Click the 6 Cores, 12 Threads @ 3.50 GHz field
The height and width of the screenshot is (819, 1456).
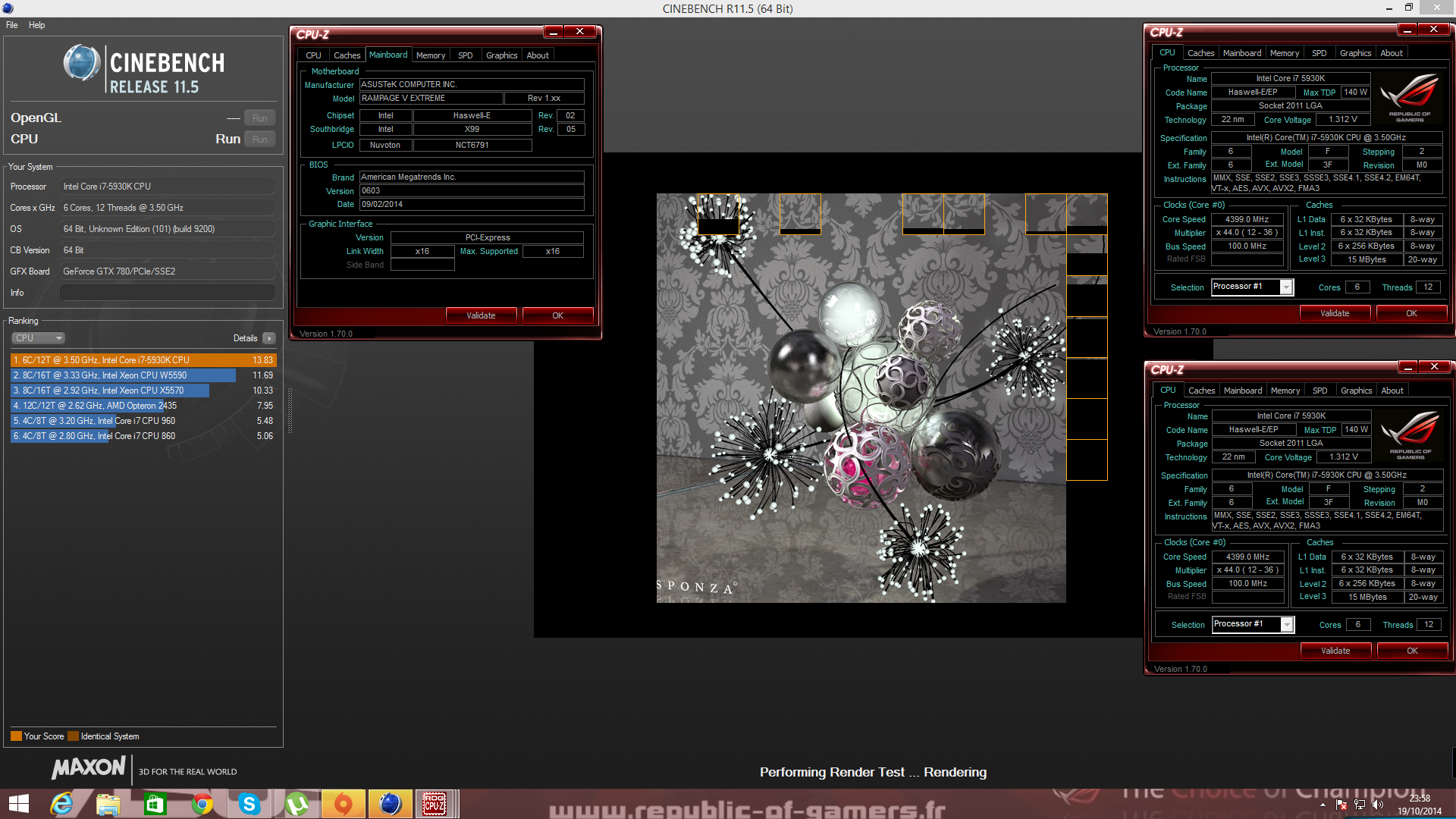168,208
